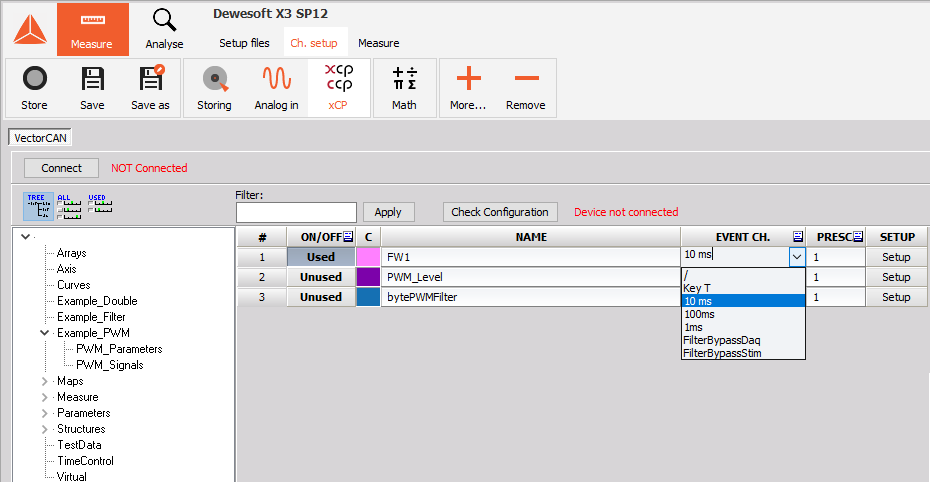Select Curves in the tree

click(74, 285)
